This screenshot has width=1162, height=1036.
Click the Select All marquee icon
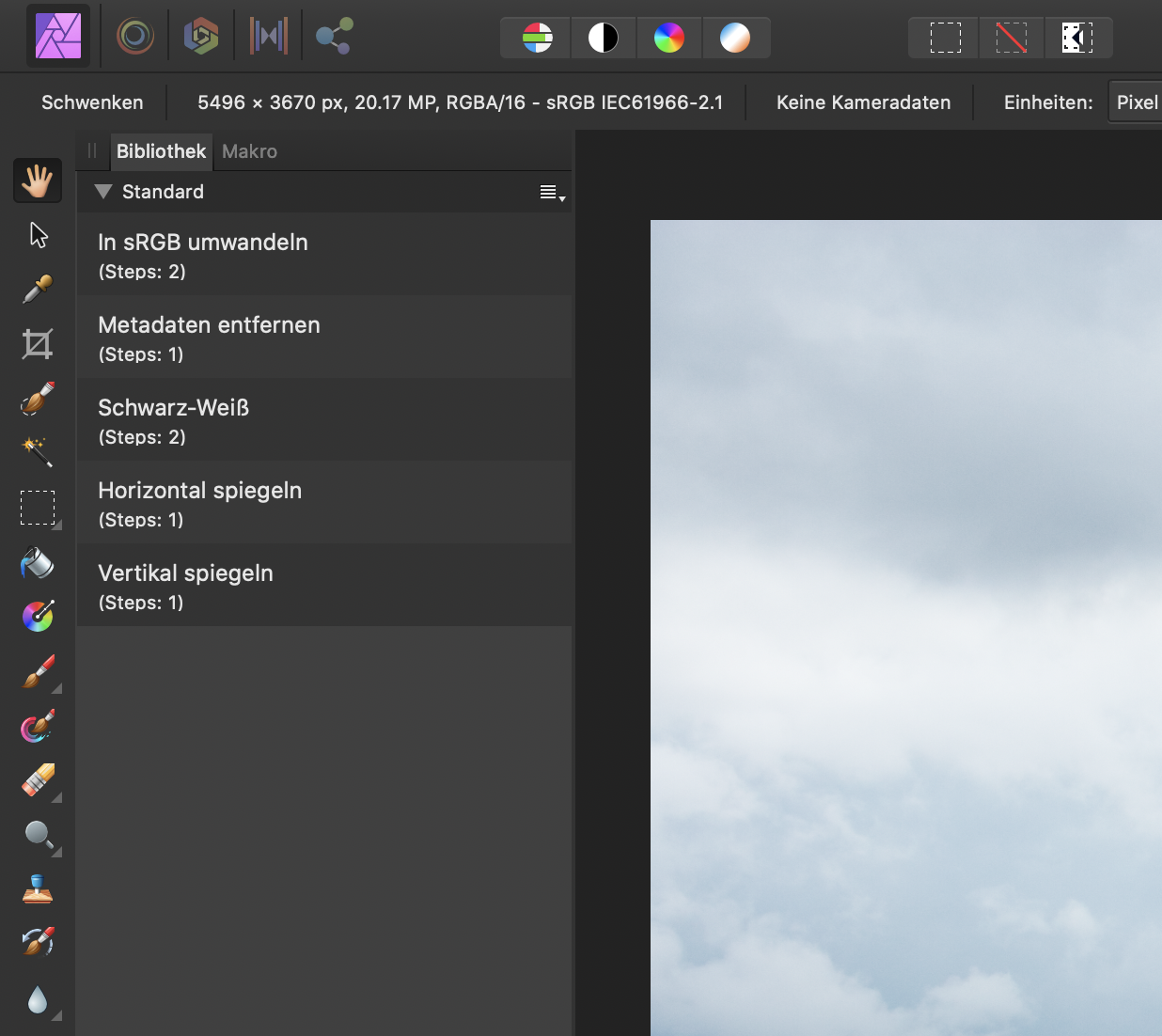[945, 38]
